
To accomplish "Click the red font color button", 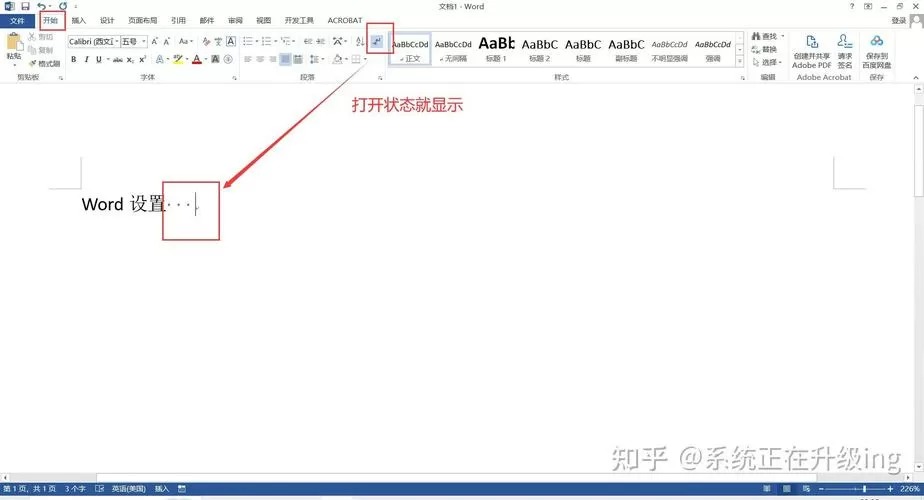I will tap(197, 59).
